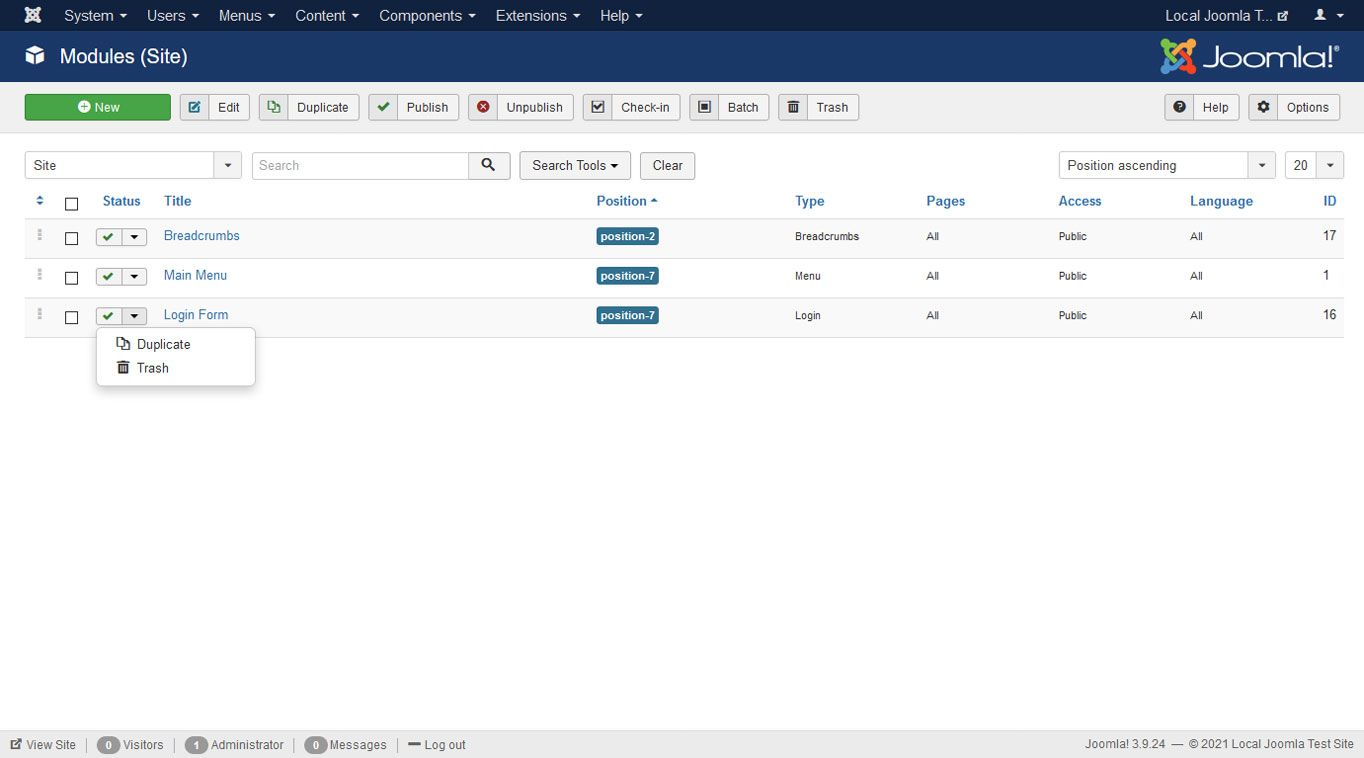Click the toolbar Trash bin icon
Image resolution: width=1364 pixels, height=758 pixels.
pyautogui.click(x=793, y=107)
